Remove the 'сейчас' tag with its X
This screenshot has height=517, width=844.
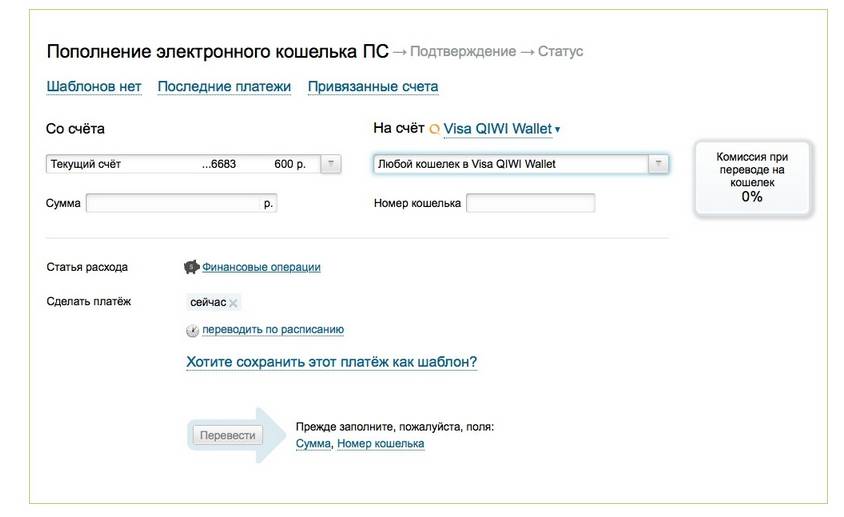click(x=233, y=303)
